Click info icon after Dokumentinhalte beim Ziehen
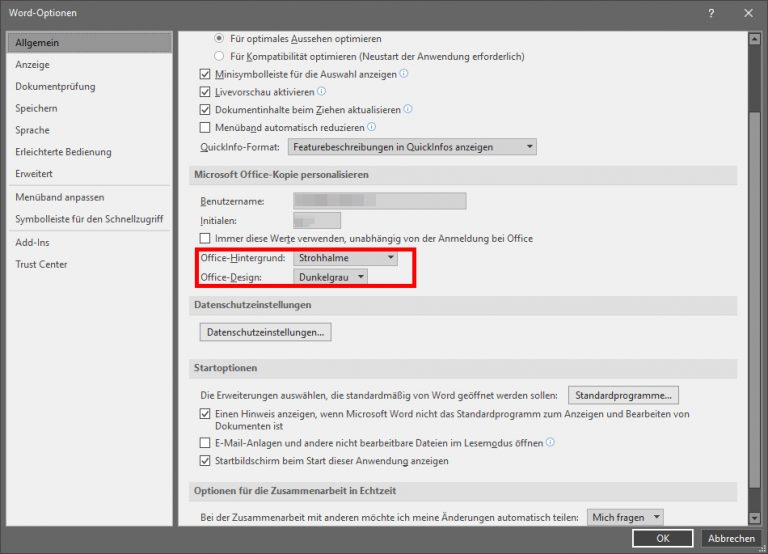Image resolution: width=768 pixels, height=554 pixels. pos(408,110)
